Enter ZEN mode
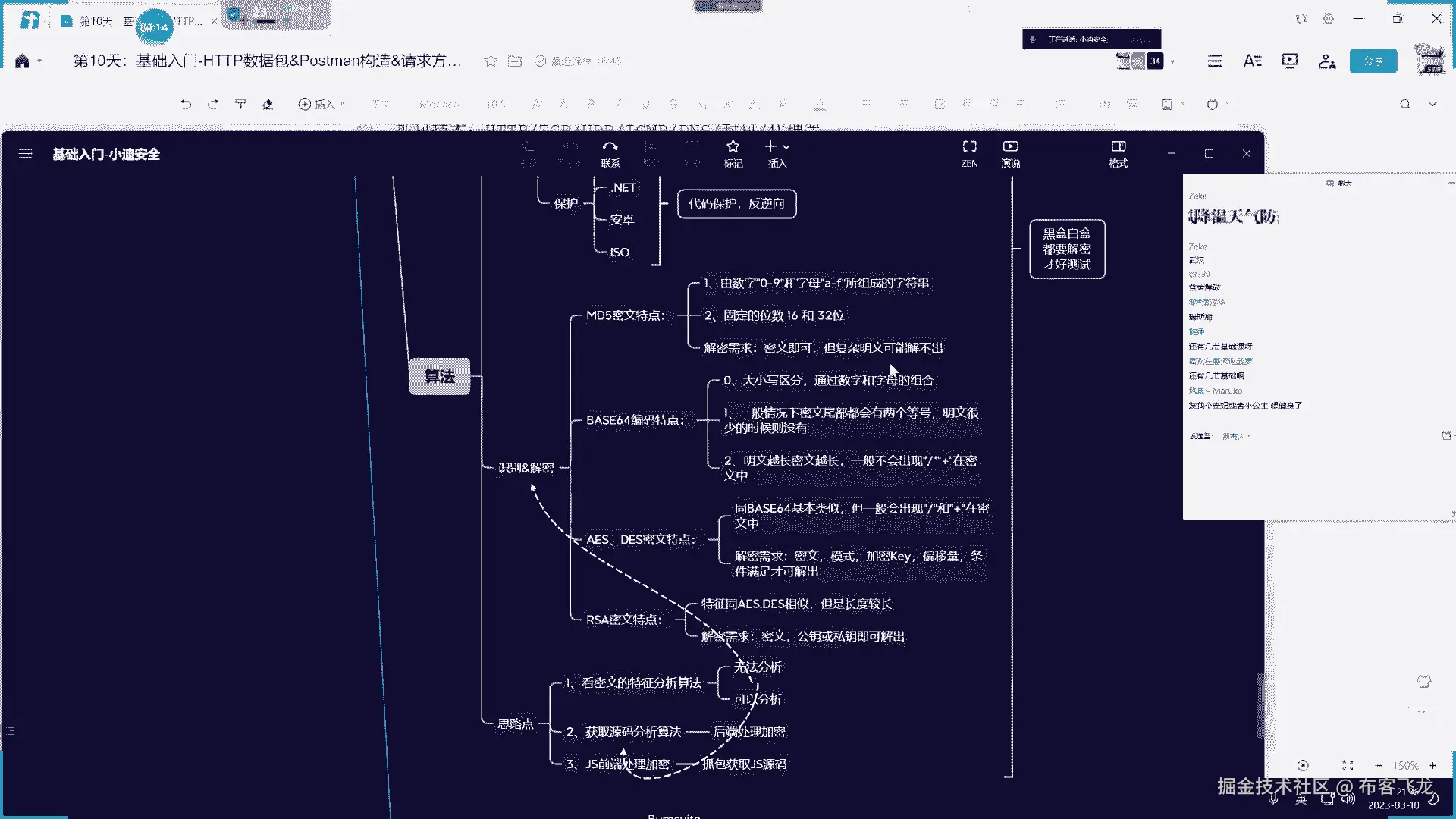The image size is (1456, 819). point(969,153)
